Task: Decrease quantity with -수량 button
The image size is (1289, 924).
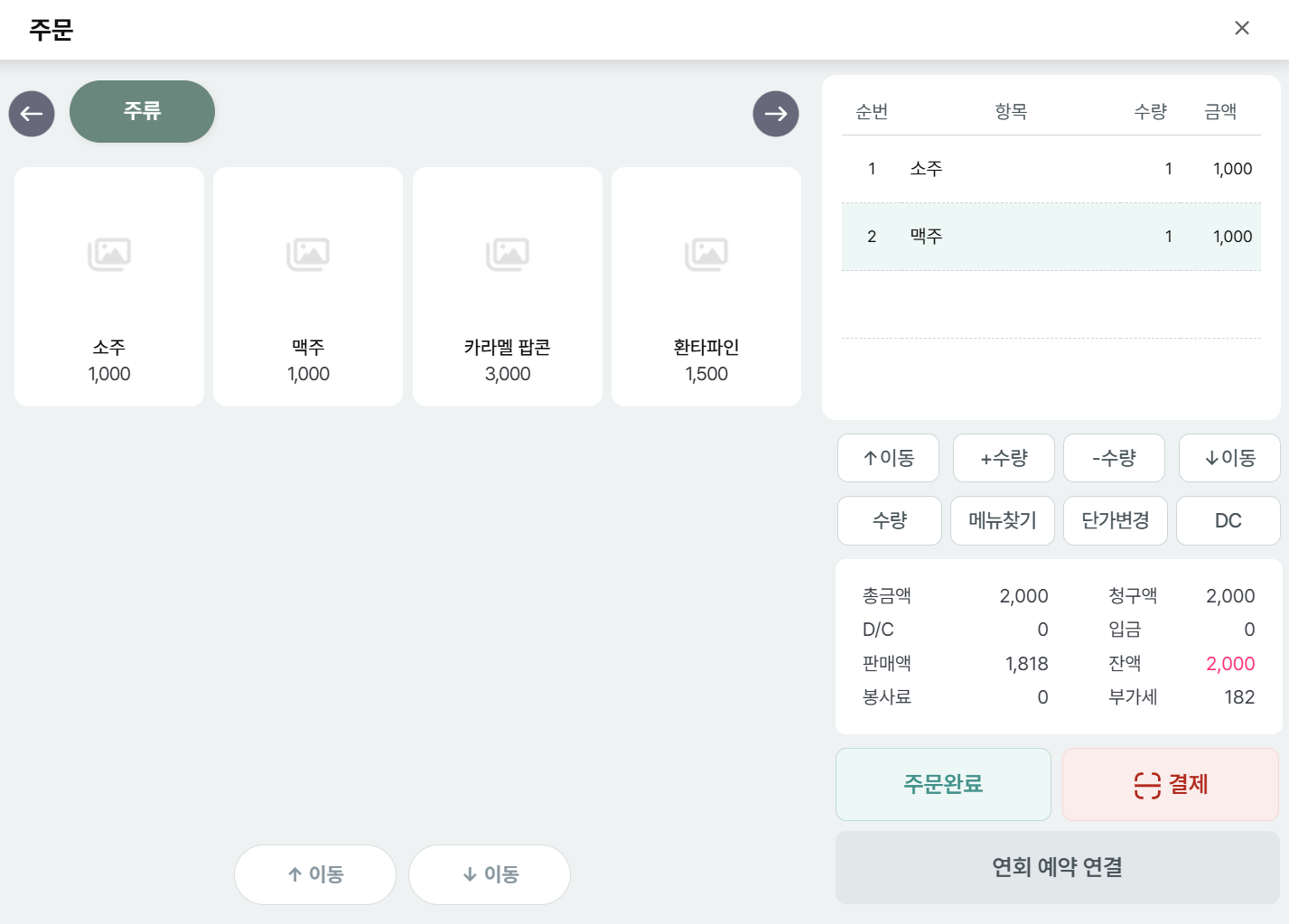Action: click(x=1114, y=458)
